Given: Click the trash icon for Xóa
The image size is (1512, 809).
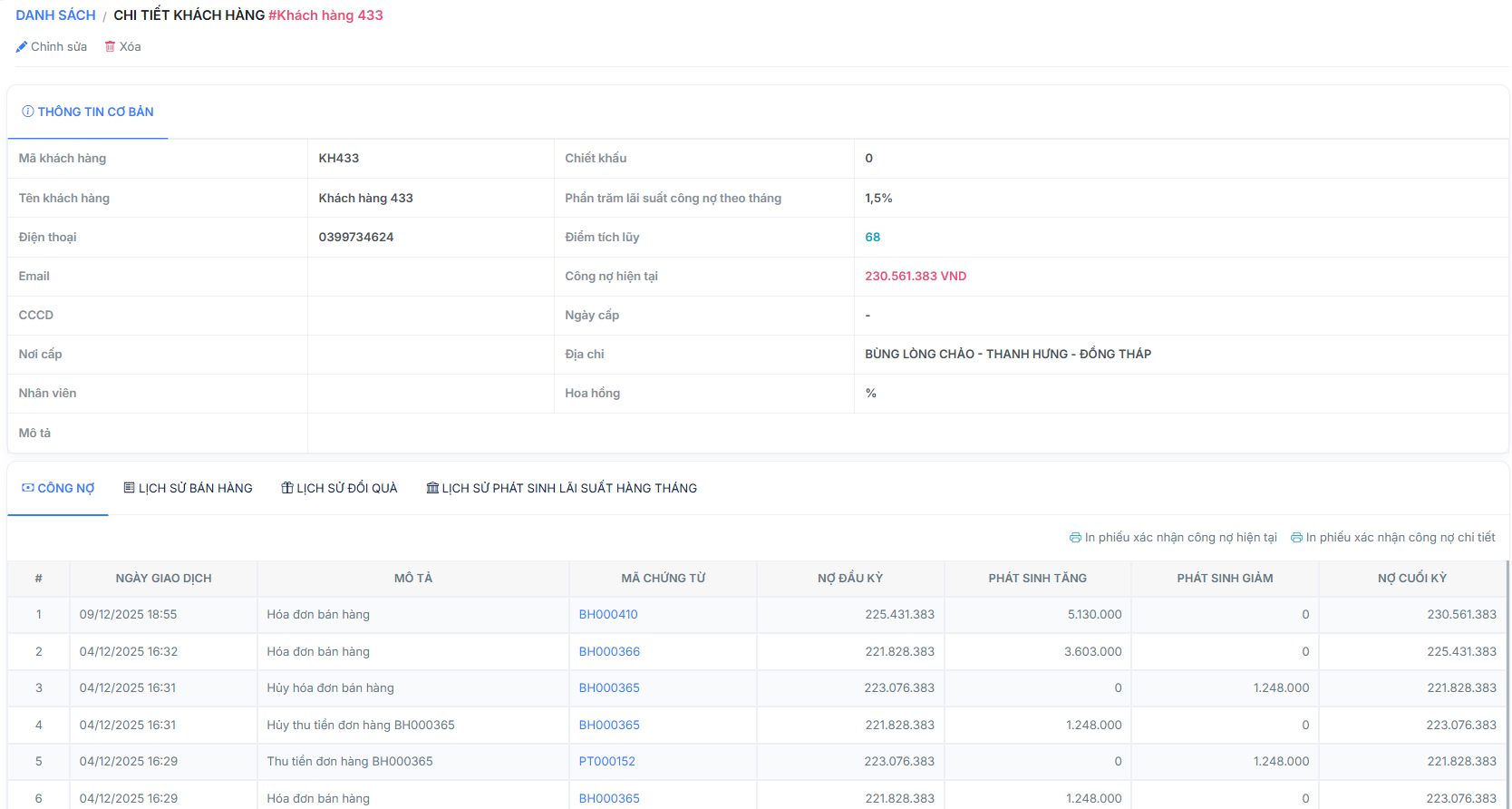Looking at the screenshot, I should point(110,47).
